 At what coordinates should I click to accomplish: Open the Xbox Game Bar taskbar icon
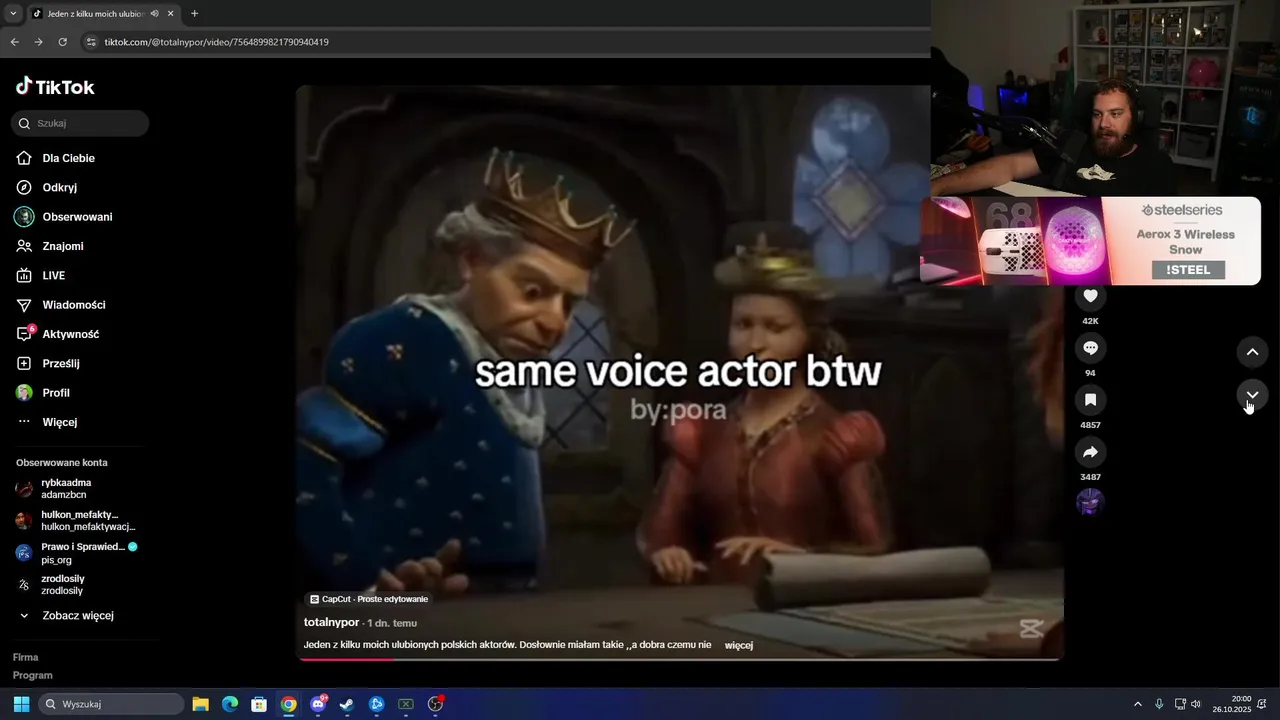click(406, 704)
